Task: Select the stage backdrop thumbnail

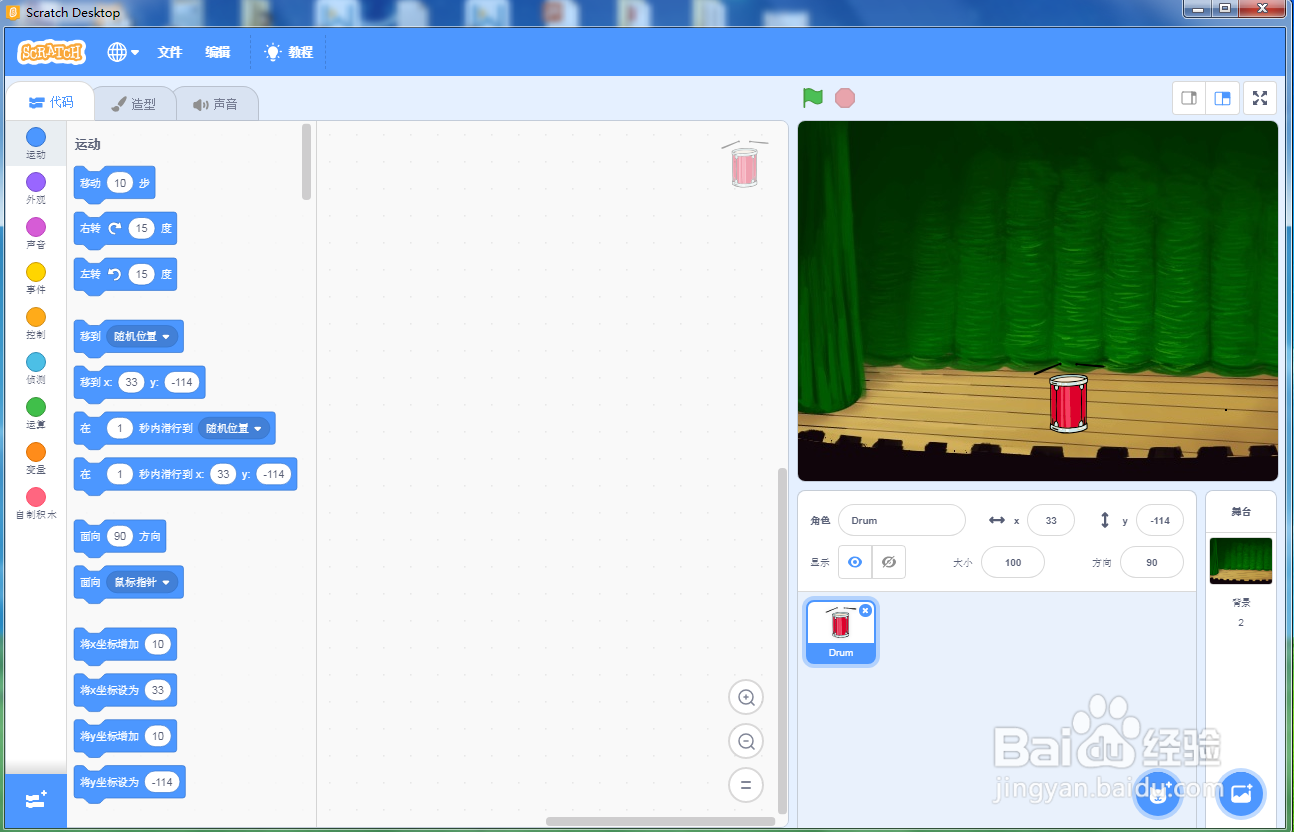Action: [1241, 561]
